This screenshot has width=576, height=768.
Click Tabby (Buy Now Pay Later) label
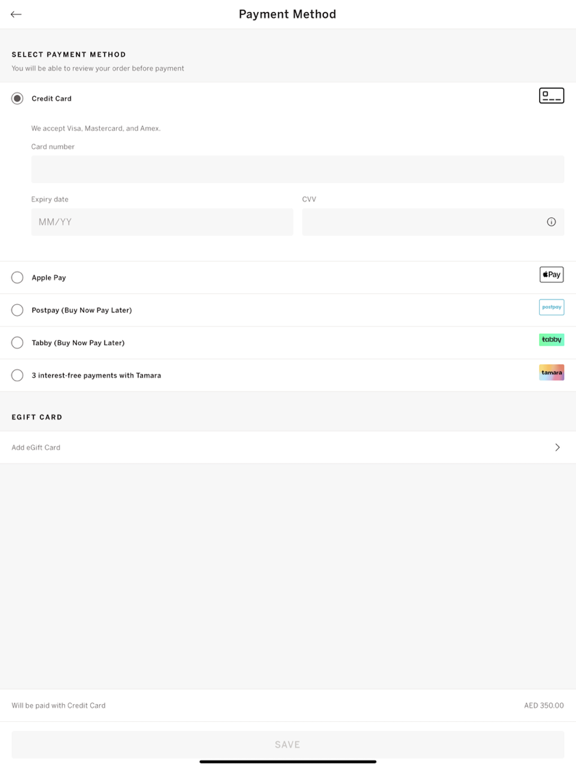(x=78, y=343)
